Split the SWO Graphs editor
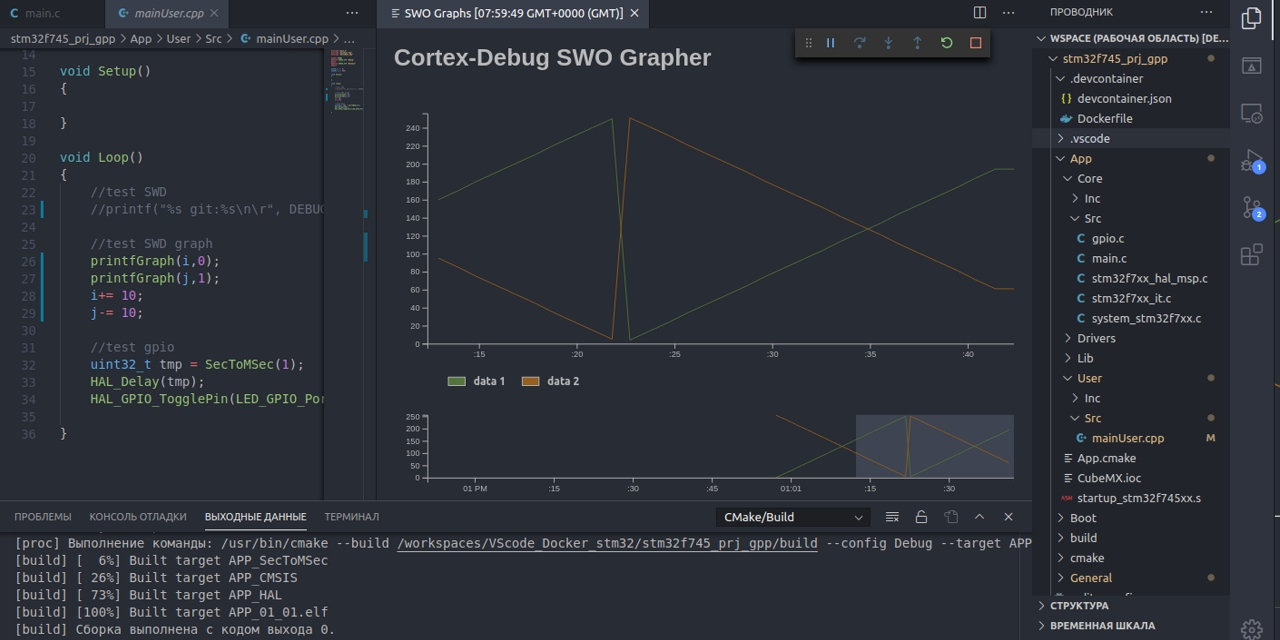1280x640 pixels. pos(980,13)
